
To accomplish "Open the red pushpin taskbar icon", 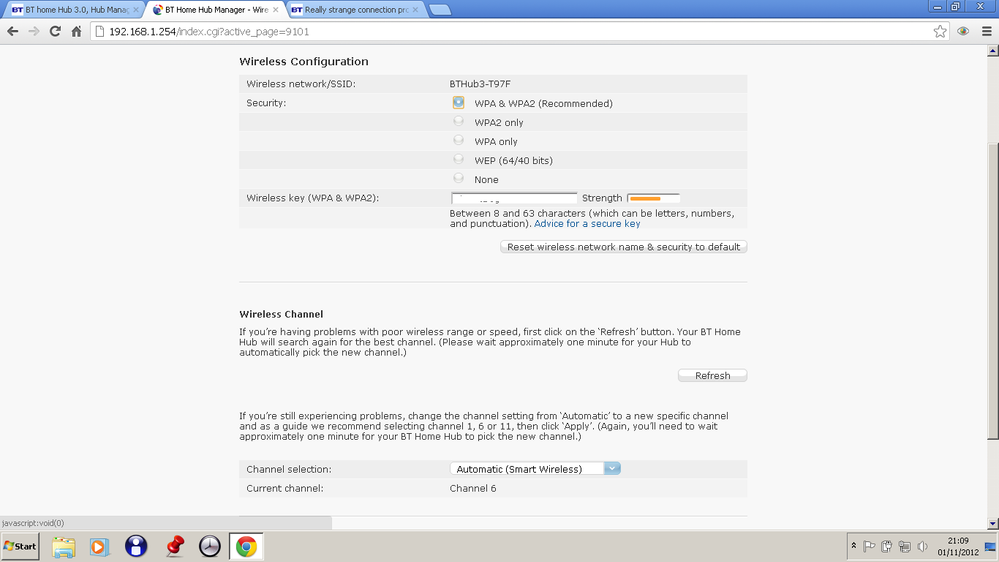I will pos(174,546).
